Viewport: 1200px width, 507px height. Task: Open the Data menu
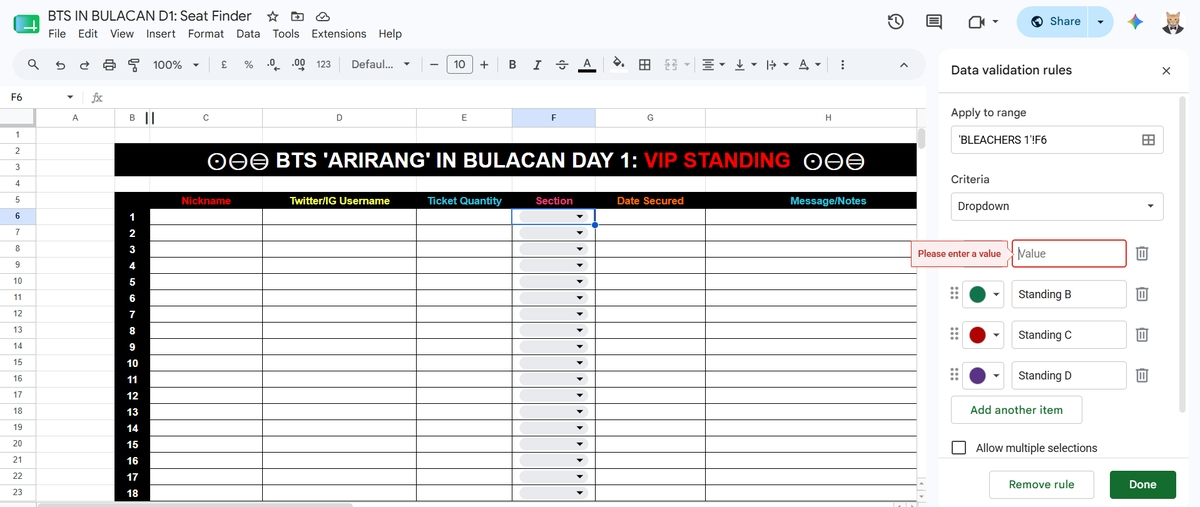[x=248, y=33]
